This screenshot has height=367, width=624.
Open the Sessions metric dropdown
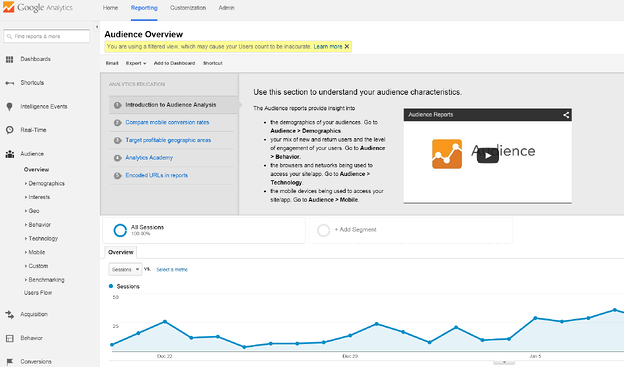125,269
